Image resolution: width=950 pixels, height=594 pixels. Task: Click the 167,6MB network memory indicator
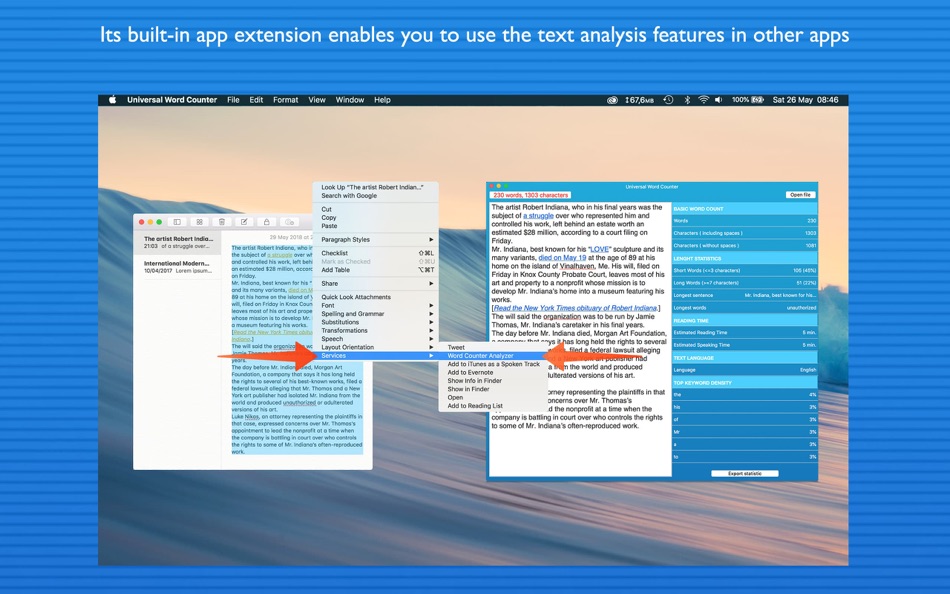click(x=639, y=100)
